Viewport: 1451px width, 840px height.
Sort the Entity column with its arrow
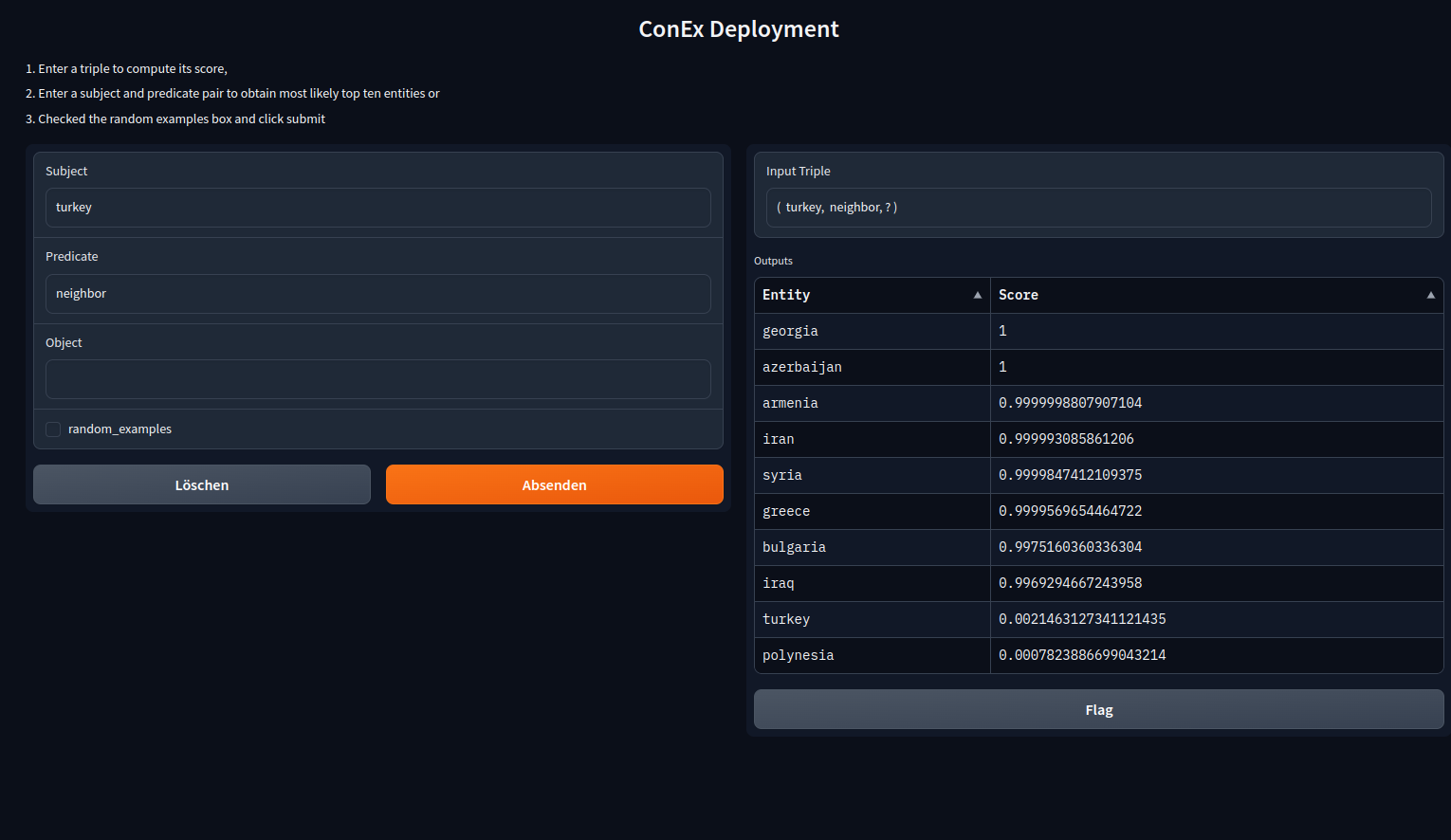pyautogui.click(x=978, y=295)
